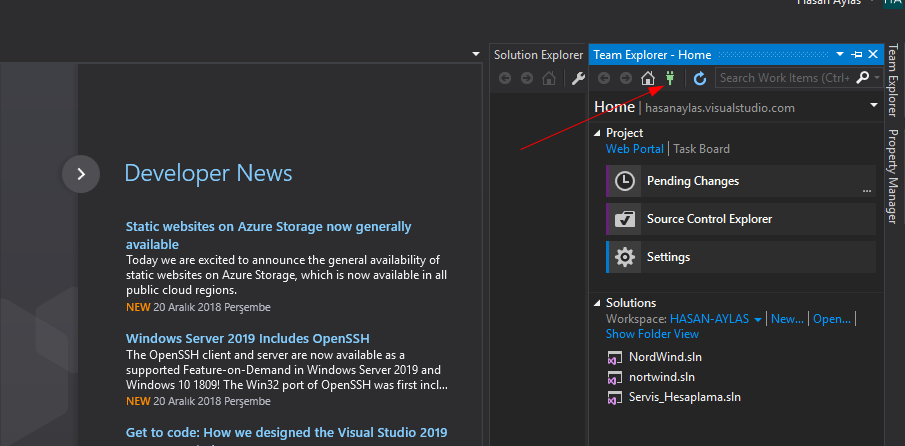Collapse the Solutions section triangle
This screenshot has height=446, width=905.
coord(597,303)
